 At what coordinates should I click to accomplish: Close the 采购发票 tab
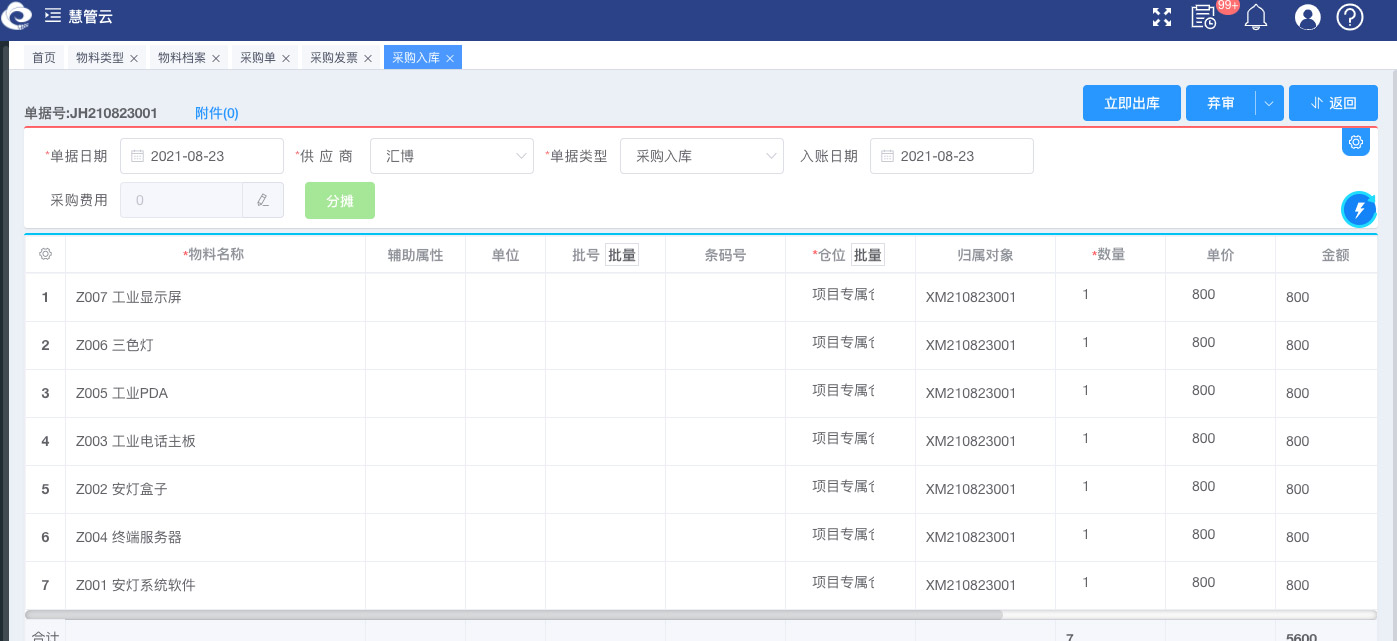click(x=368, y=59)
